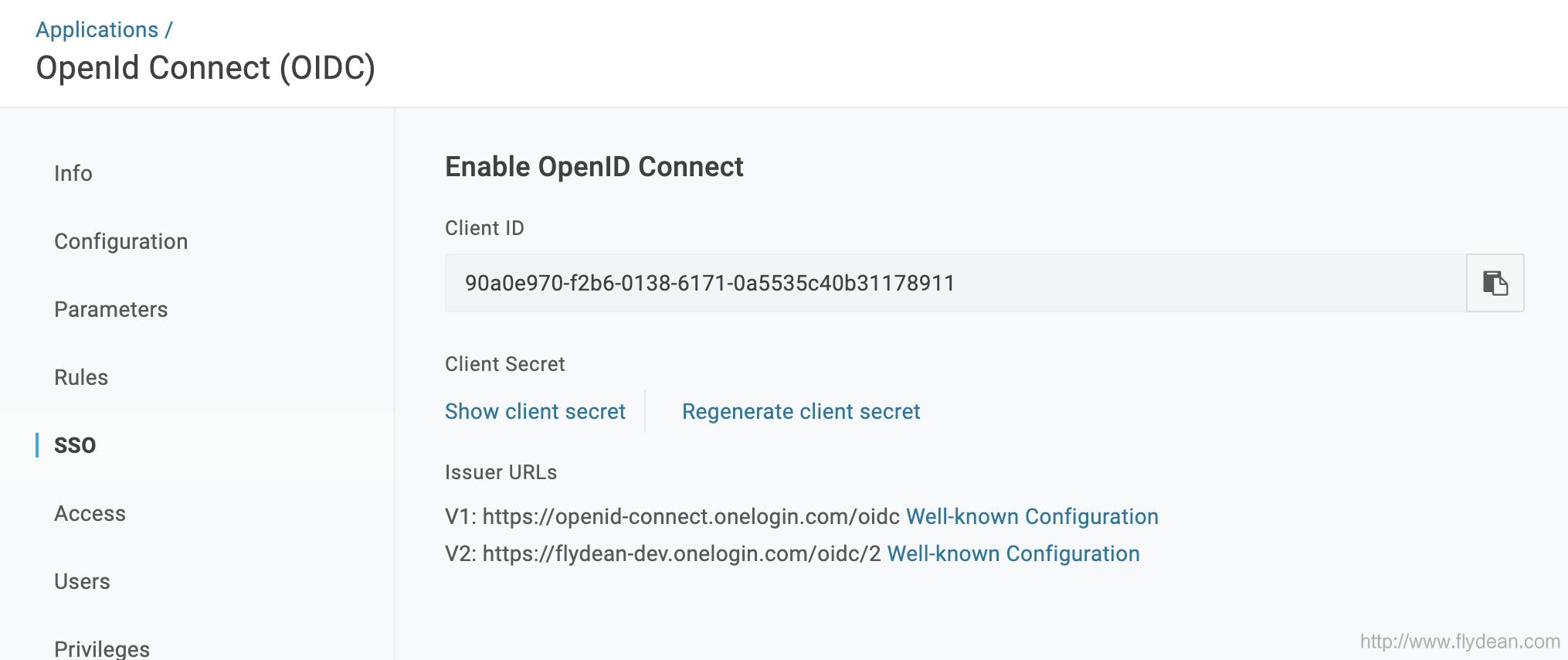Go back to the Applications breadcrumb
This screenshot has width=1568, height=660.
coord(97,29)
